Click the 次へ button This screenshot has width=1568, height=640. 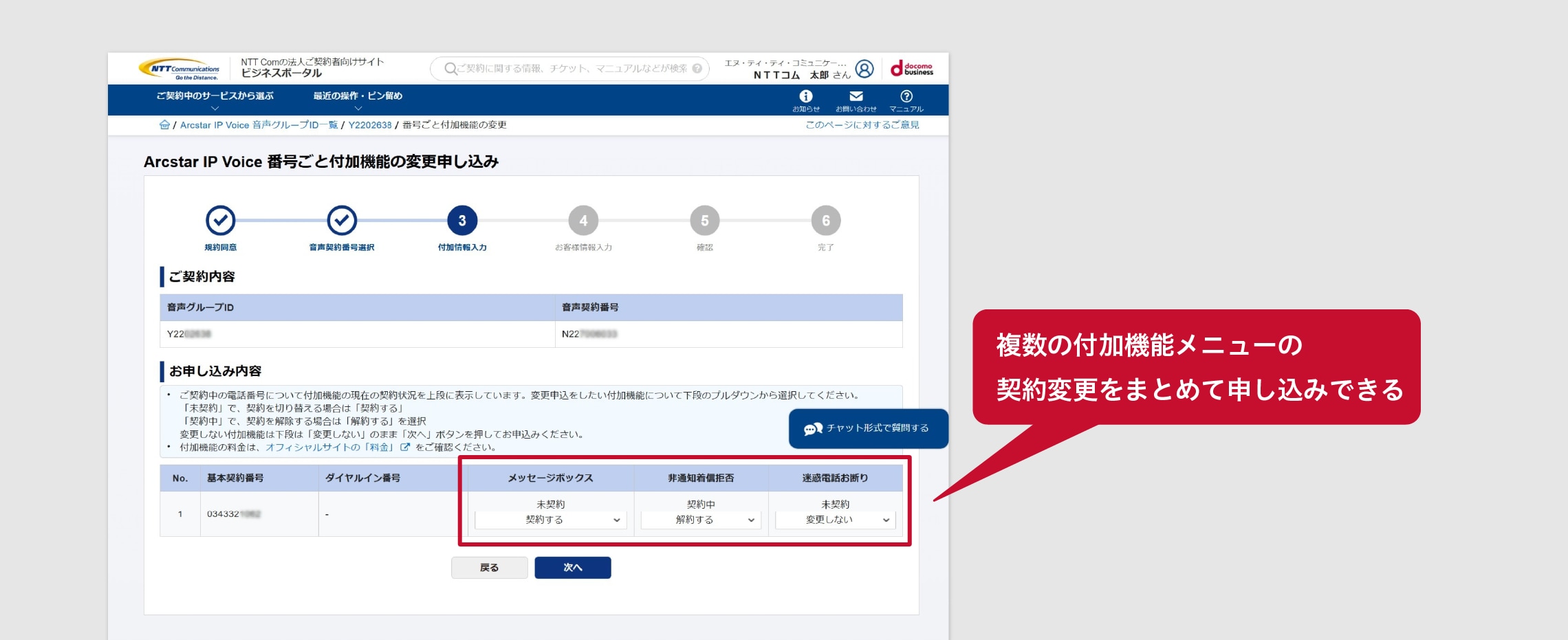(x=573, y=568)
